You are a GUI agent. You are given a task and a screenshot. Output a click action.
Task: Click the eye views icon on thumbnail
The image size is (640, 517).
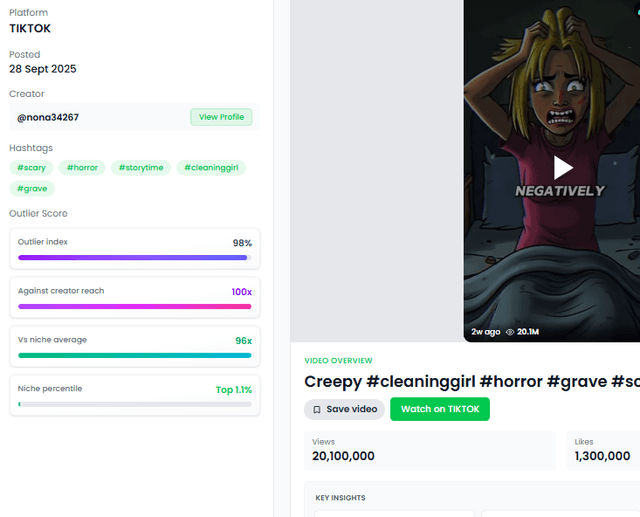point(510,332)
